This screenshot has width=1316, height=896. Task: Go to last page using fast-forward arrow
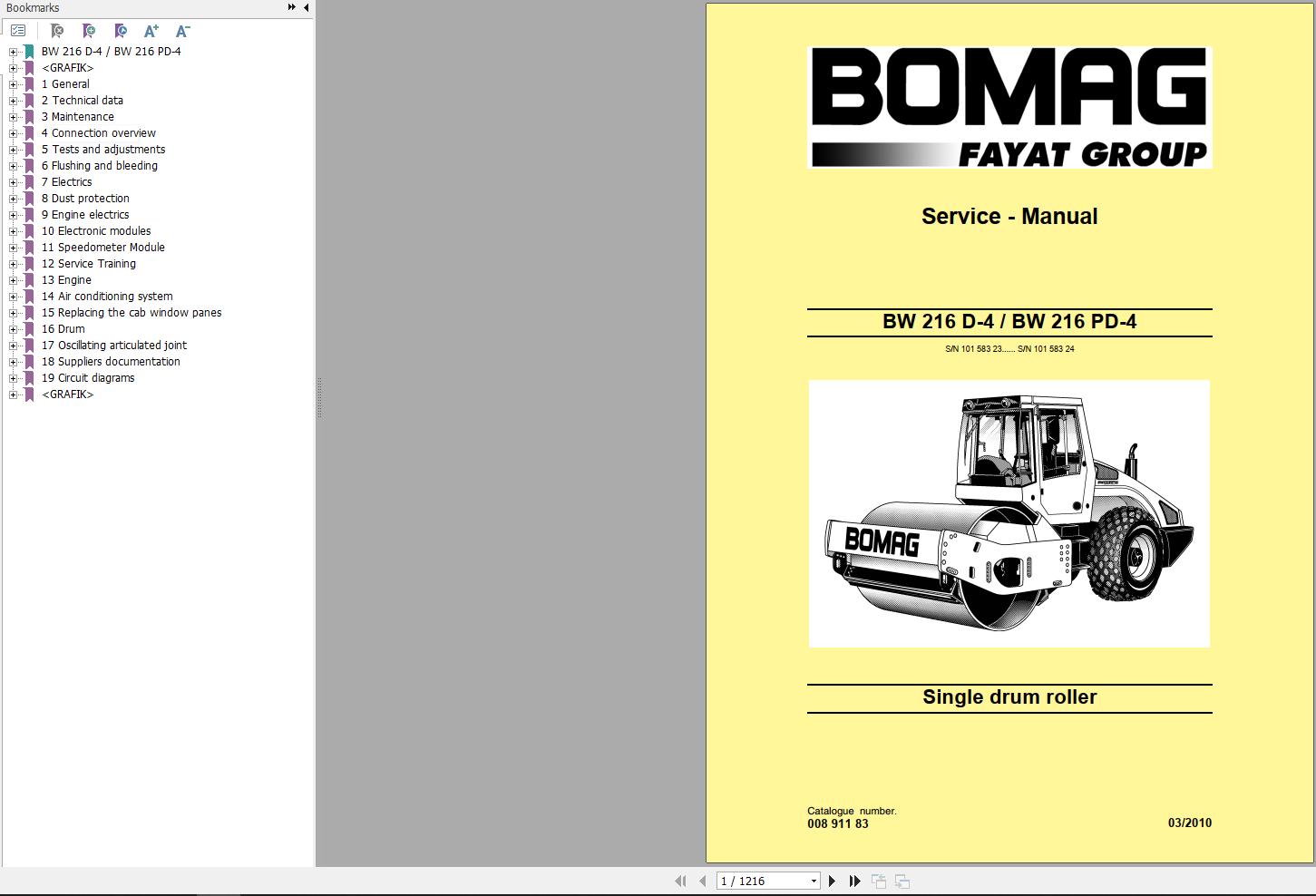tap(854, 881)
